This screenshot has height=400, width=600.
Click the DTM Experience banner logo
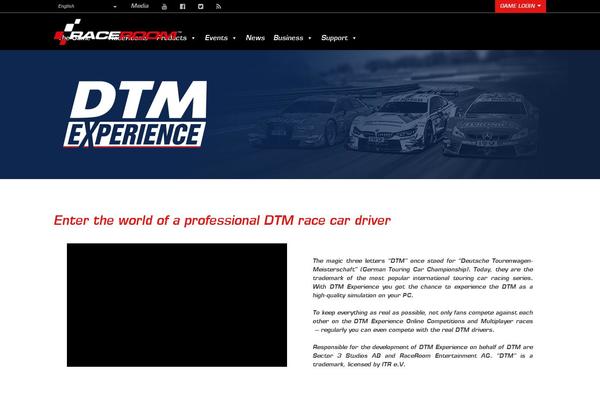coord(135,114)
